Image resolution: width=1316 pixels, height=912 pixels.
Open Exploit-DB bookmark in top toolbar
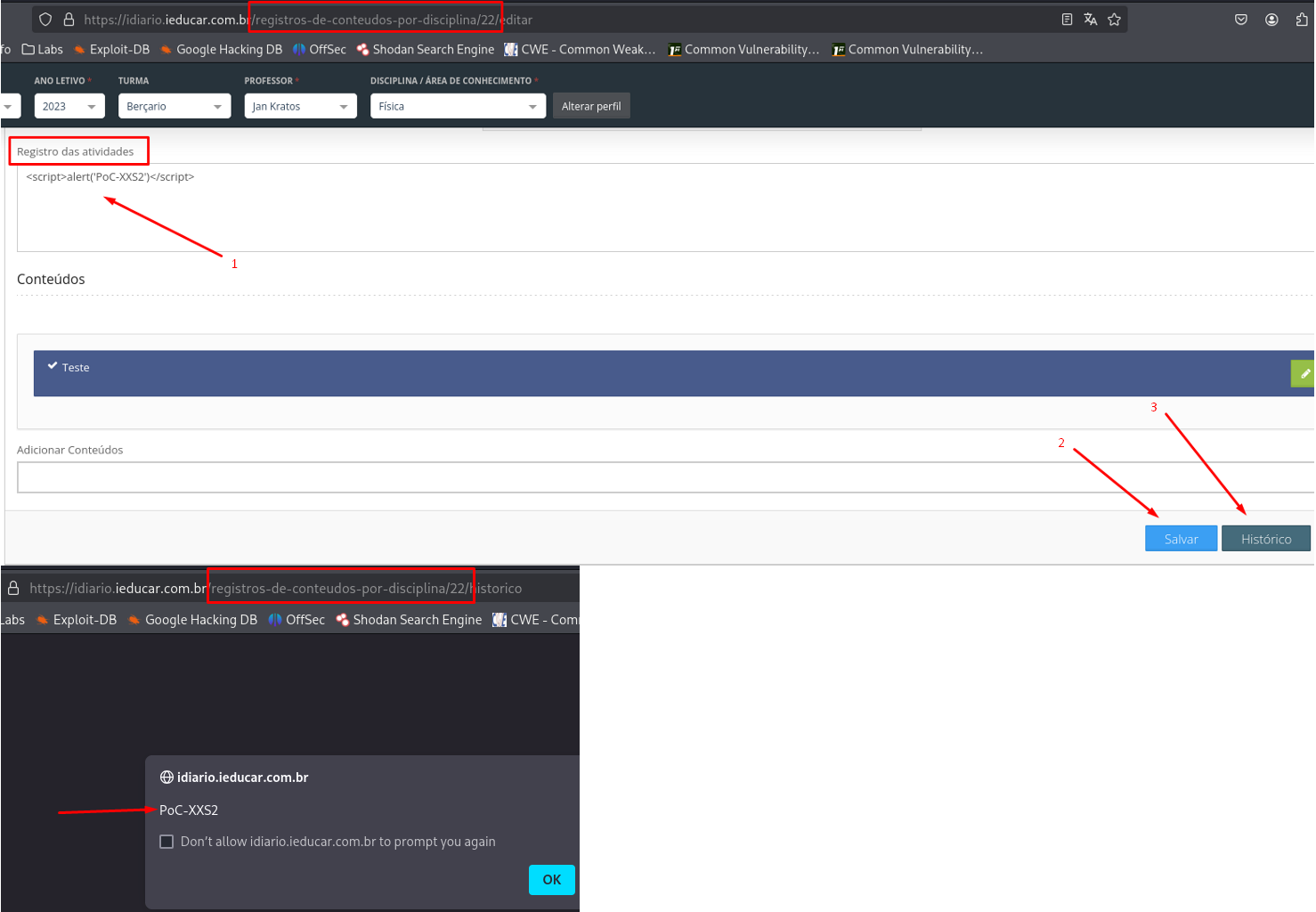pyautogui.click(x=111, y=50)
